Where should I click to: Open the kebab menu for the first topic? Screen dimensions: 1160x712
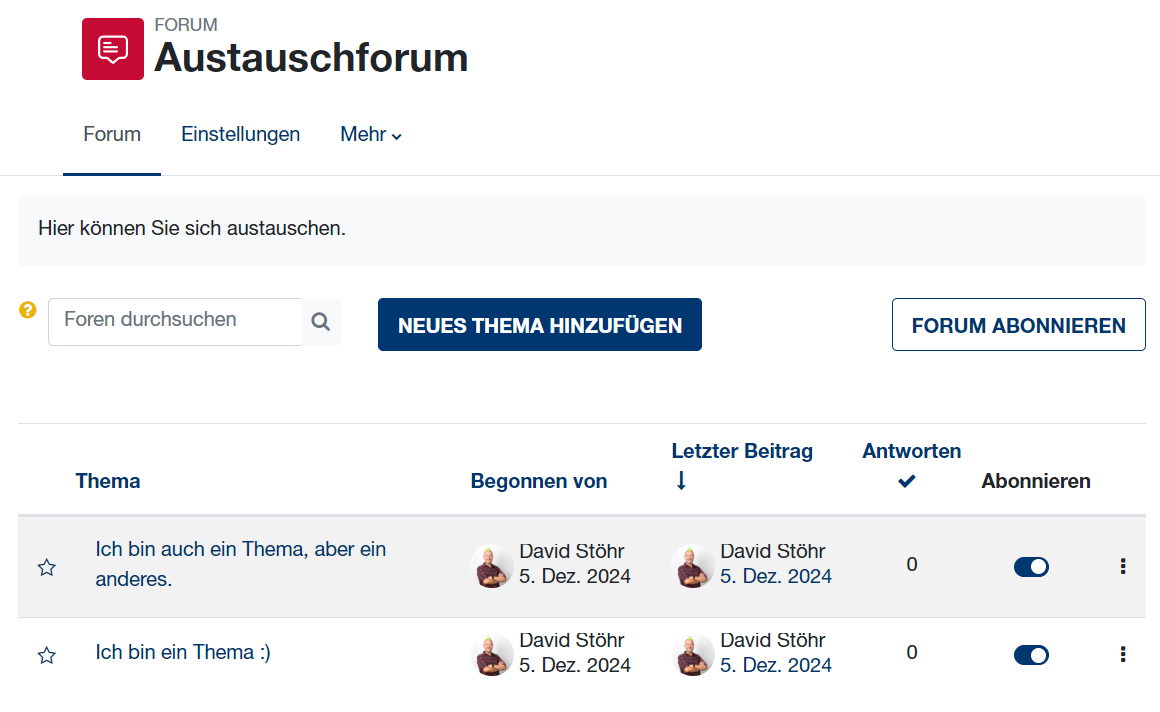[x=1123, y=567]
